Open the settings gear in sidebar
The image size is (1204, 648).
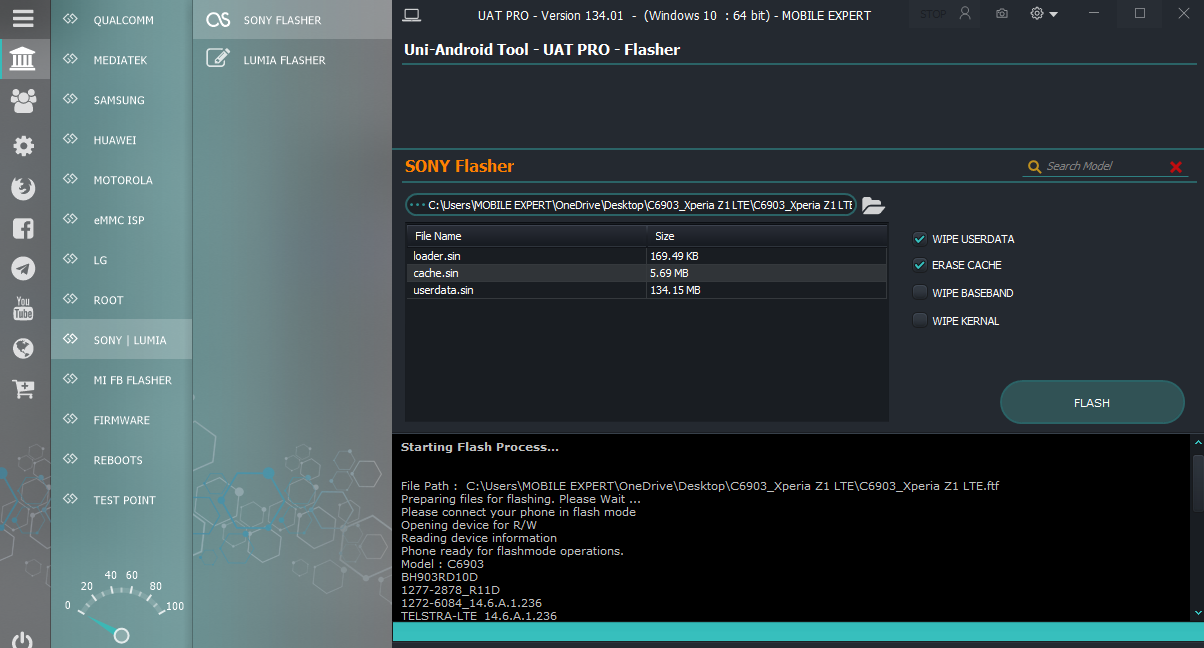coord(23,146)
